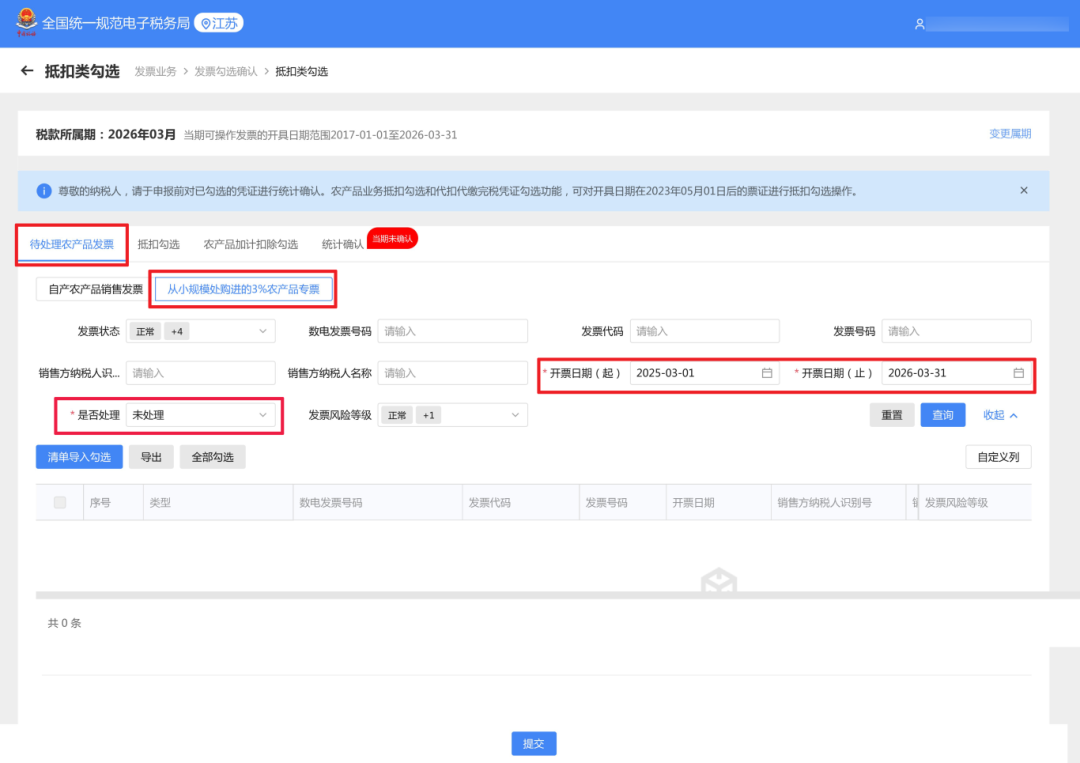Focus the 销售方纳税人识别号 input field
This screenshot has height=763, width=1080.
pyautogui.click(x=200, y=373)
